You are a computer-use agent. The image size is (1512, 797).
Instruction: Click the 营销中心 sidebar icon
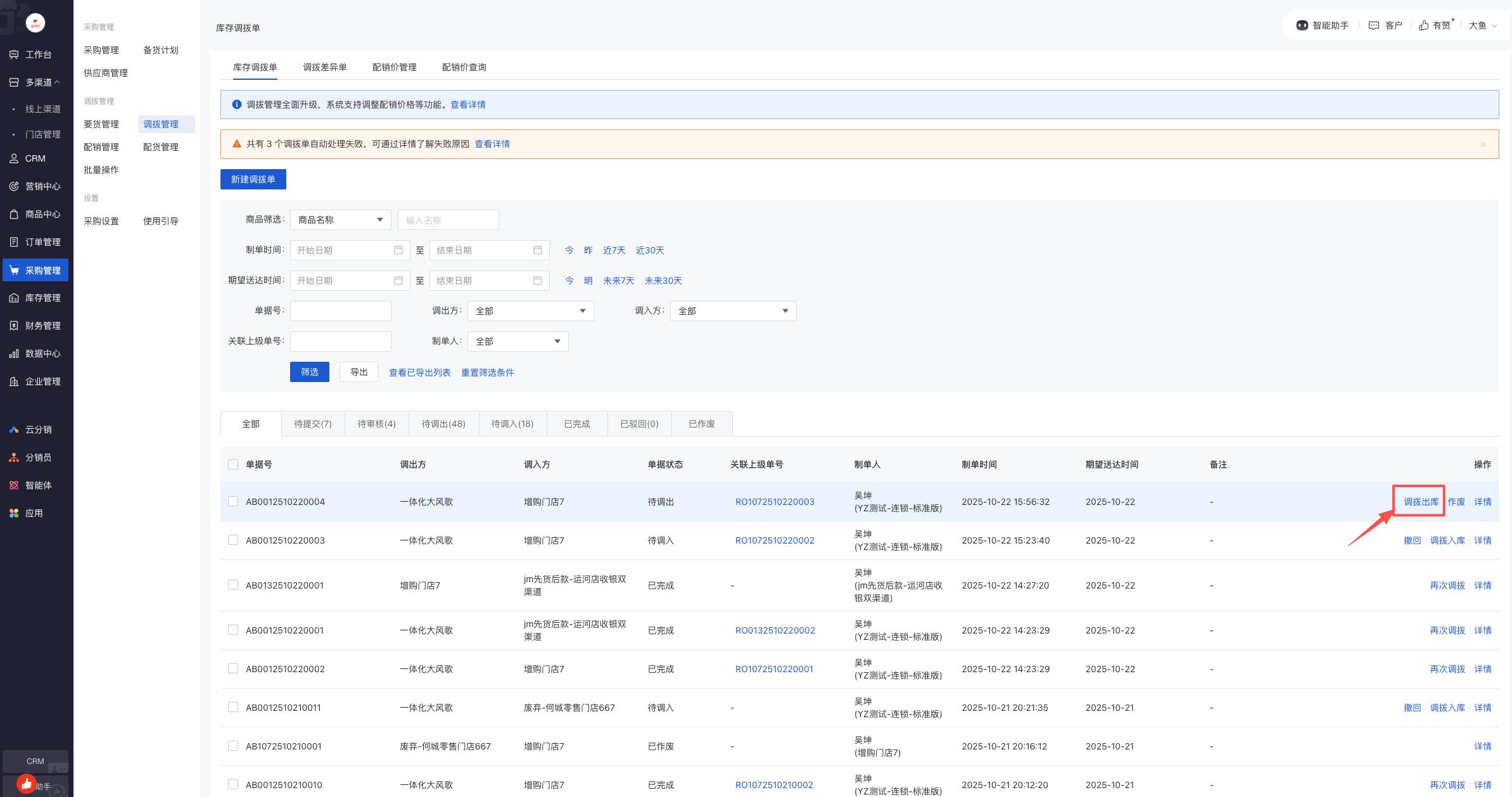tap(14, 186)
